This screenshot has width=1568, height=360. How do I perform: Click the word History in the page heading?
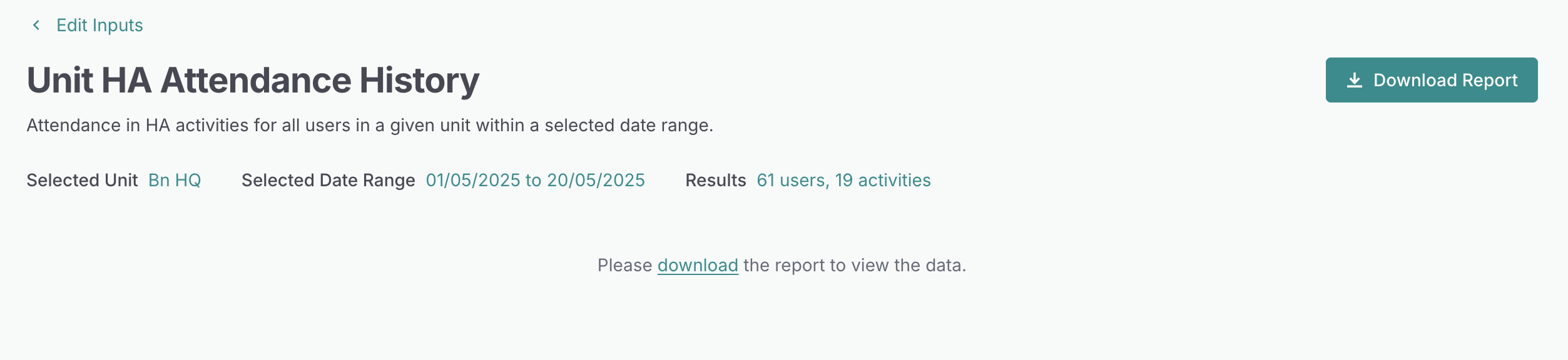(419, 80)
